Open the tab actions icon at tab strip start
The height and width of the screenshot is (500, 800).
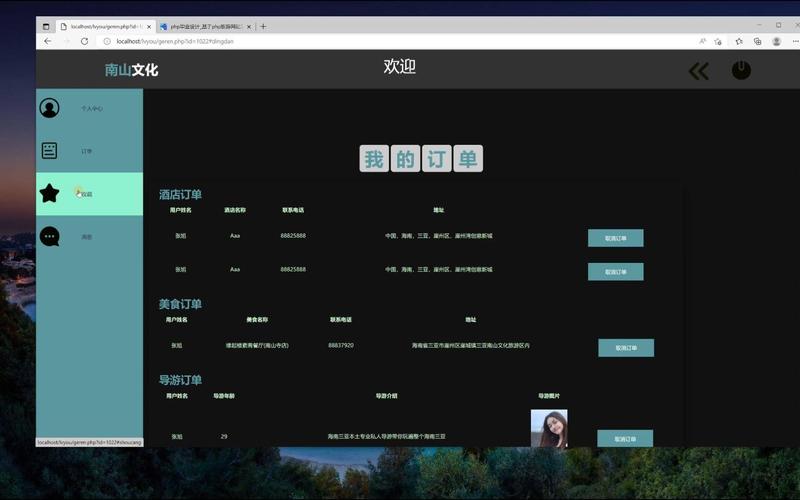46,27
